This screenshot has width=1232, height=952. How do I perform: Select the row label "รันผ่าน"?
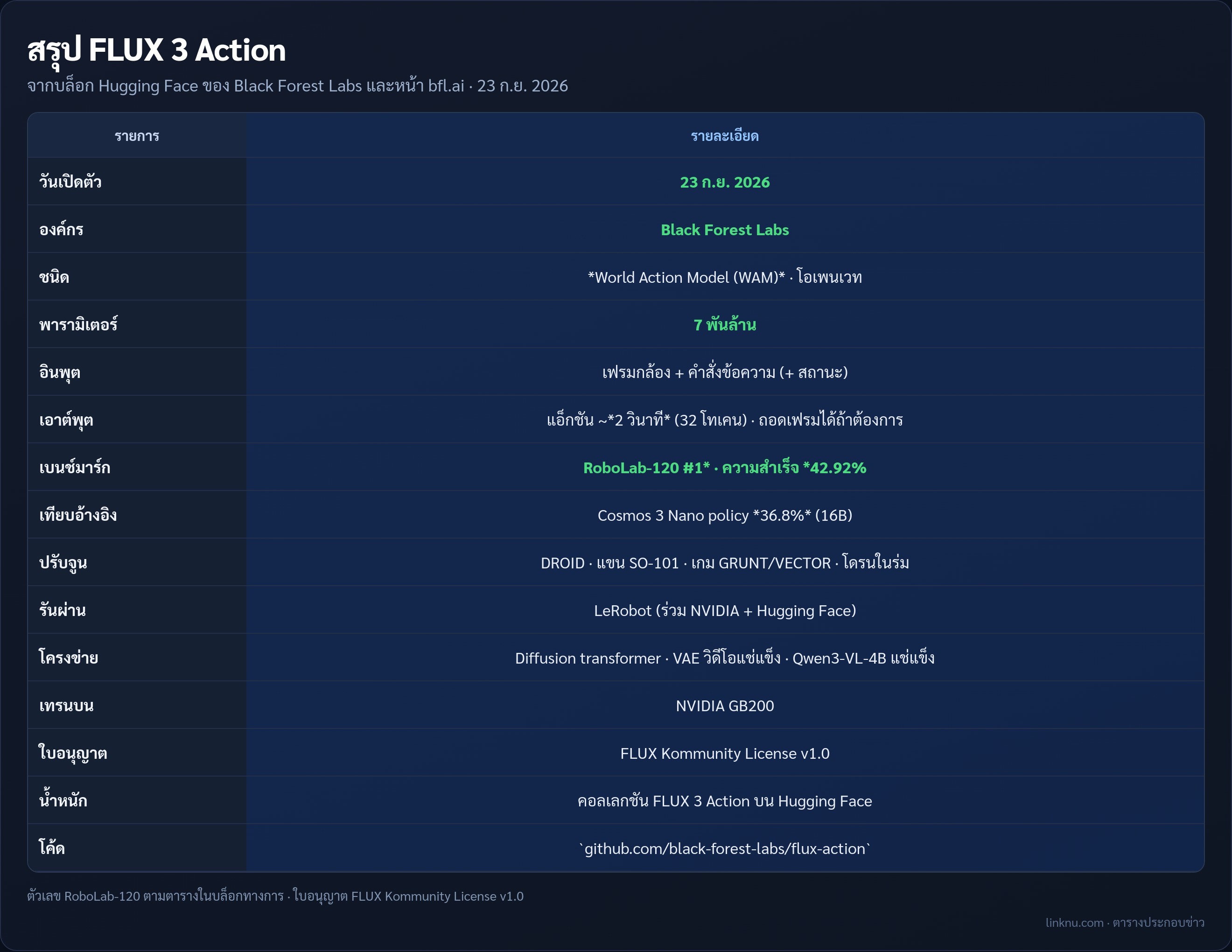pos(62,610)
